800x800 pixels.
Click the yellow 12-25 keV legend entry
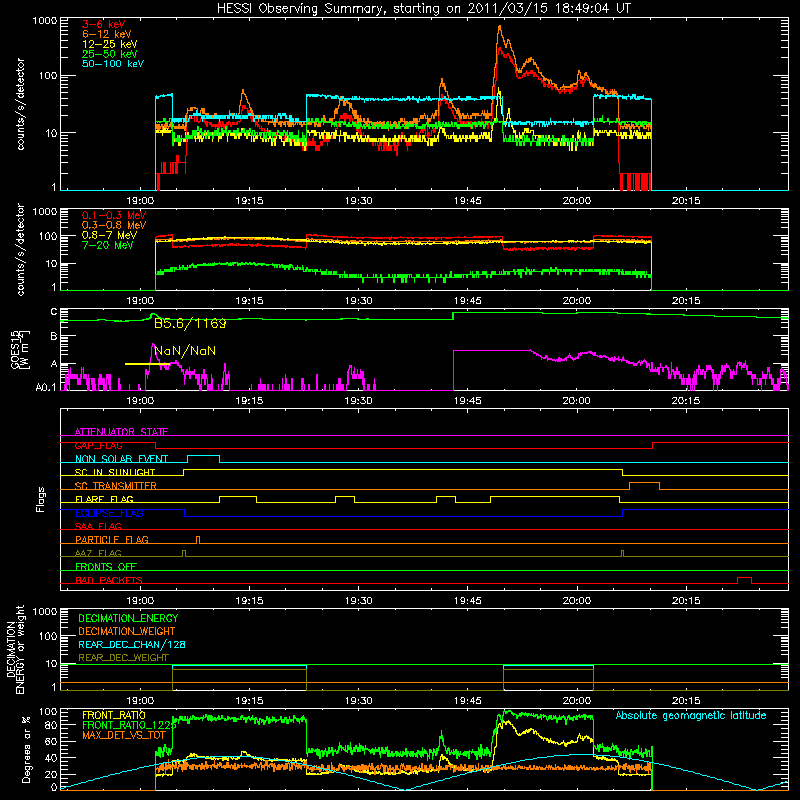(x=110, y=44)
